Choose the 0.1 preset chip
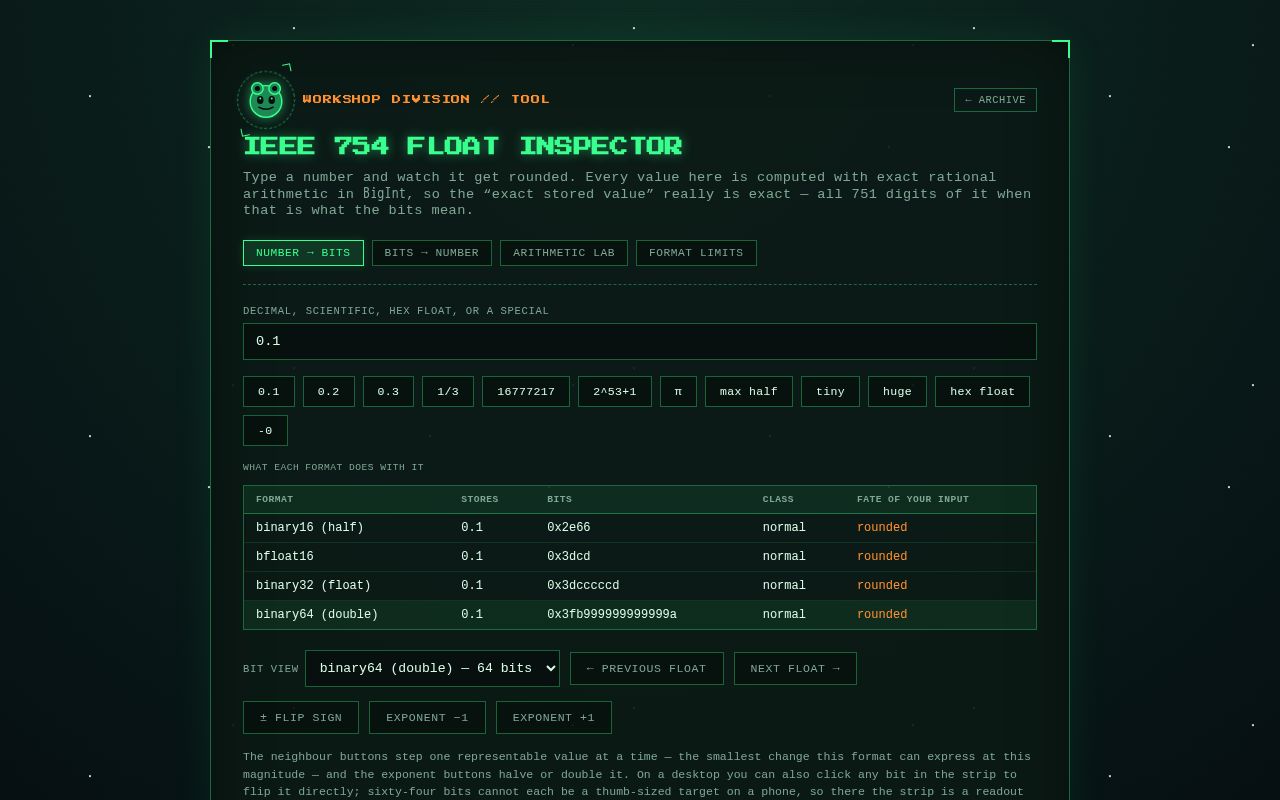The image size is (1280, 800). [x=269, y=391]
